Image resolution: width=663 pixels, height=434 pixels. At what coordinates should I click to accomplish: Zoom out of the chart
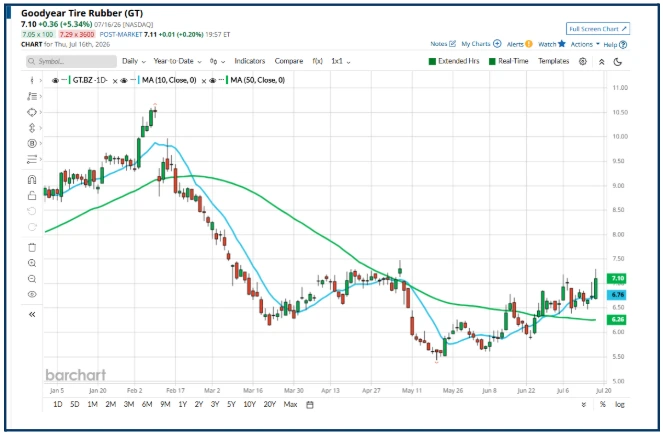32,279
